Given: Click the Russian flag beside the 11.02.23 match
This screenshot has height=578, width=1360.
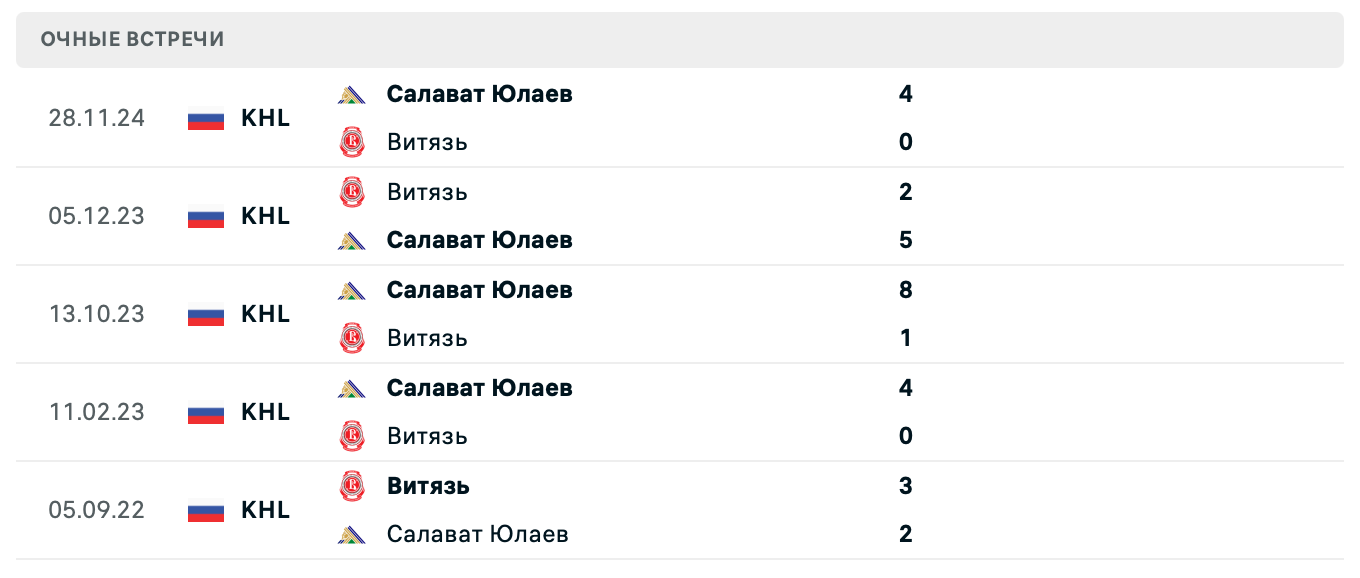Looking at the screenshot, I should click(205, 412).
